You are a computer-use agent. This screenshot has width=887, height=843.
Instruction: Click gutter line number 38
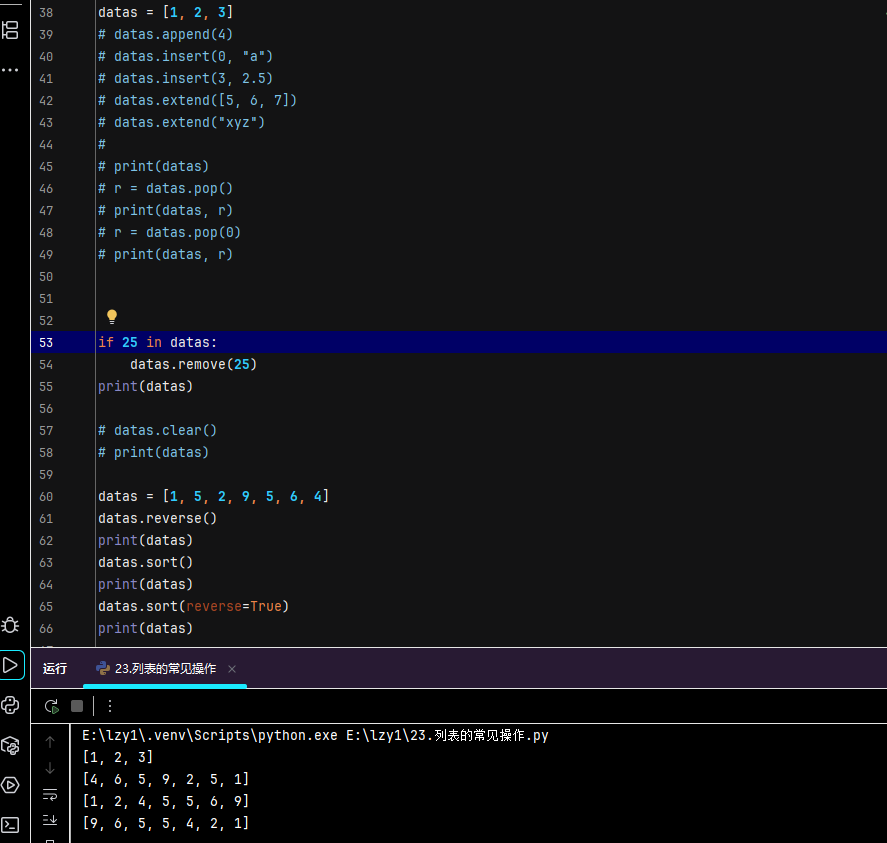click(x=46, y=12)
